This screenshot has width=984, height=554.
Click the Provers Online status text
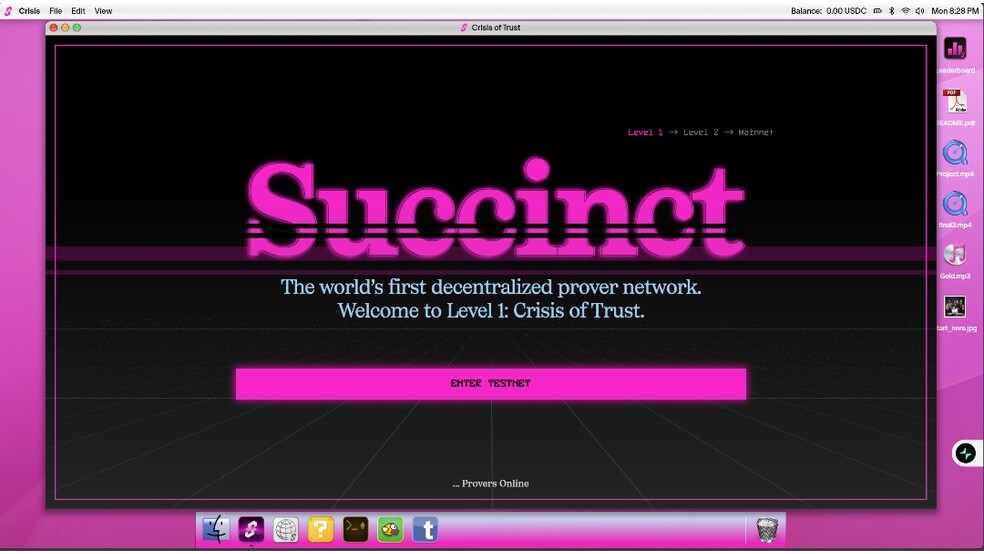pos(491,483)
